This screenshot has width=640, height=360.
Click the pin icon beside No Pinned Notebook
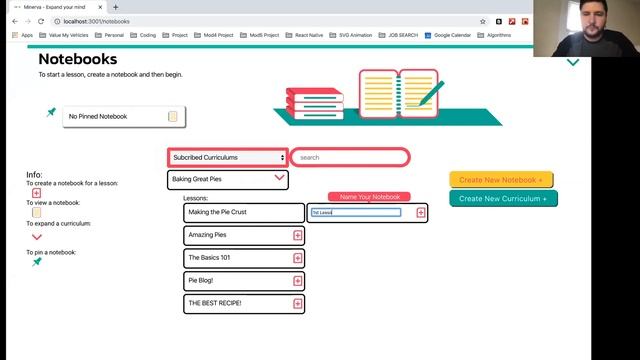pyautogui.click(x=51, y=112)
